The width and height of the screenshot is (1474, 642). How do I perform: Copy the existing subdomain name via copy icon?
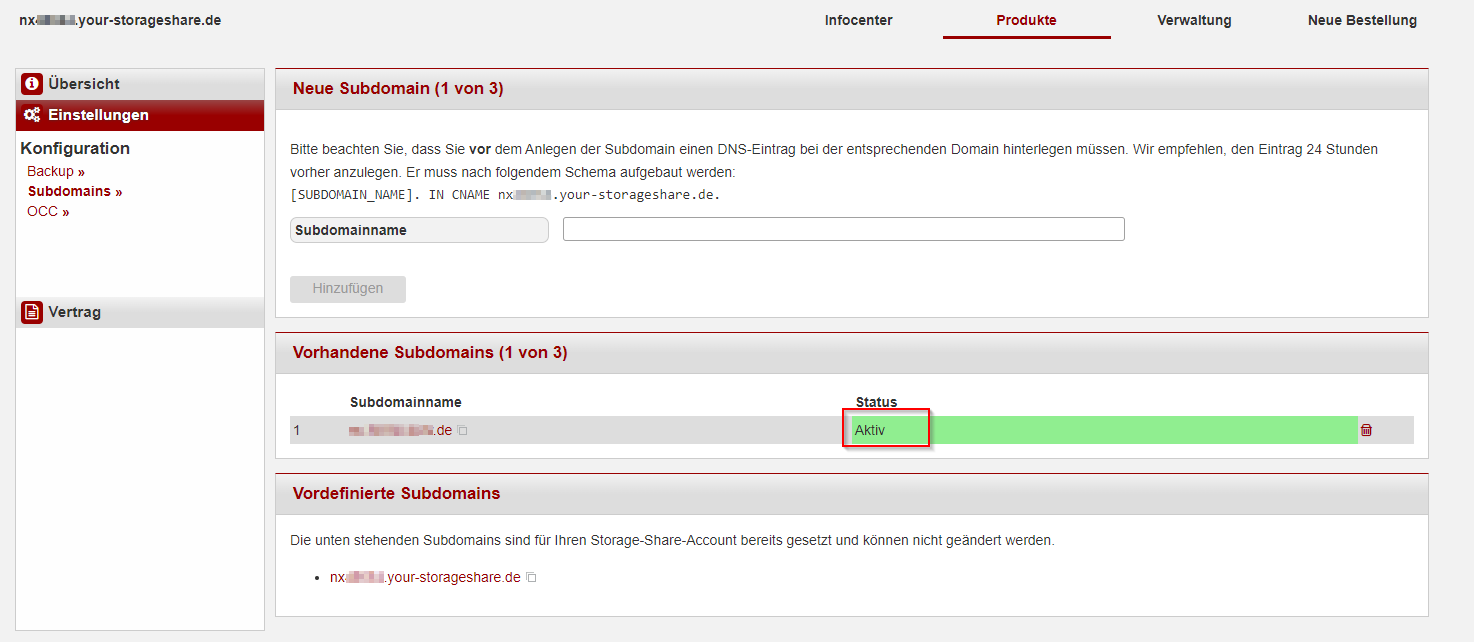coord(463,431)
